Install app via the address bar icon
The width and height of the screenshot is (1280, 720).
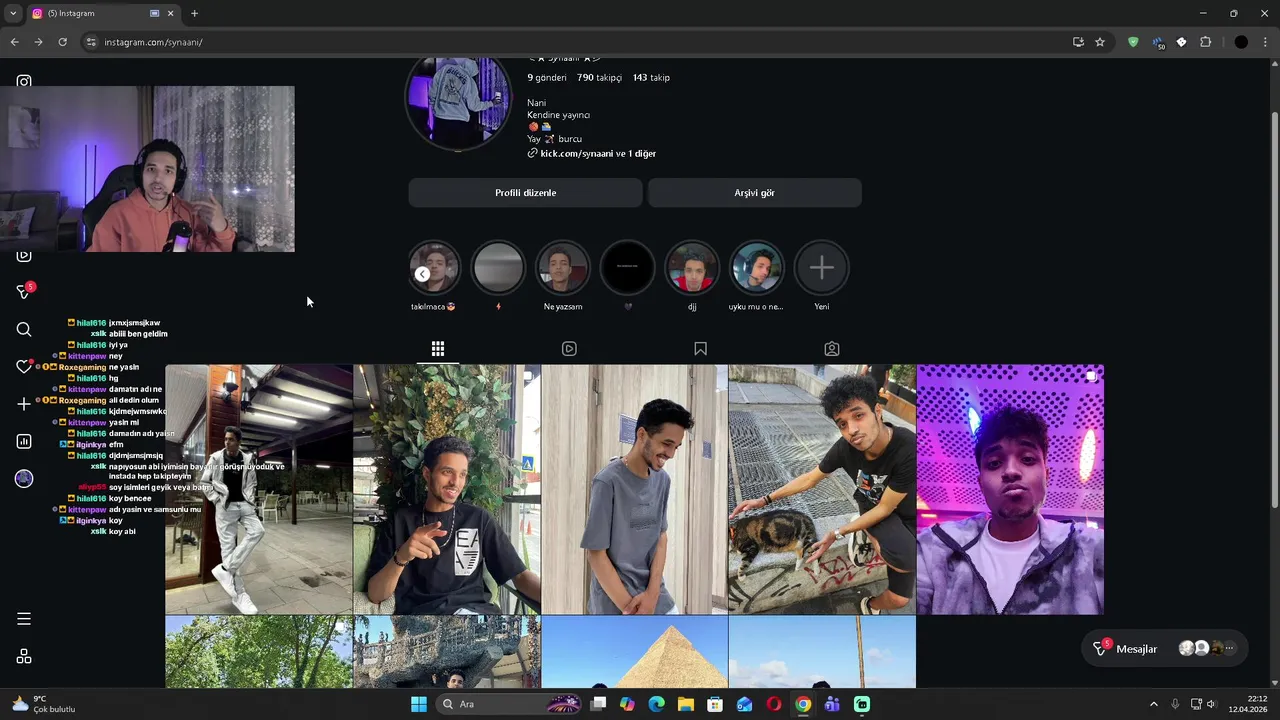tap(1078, 42)
